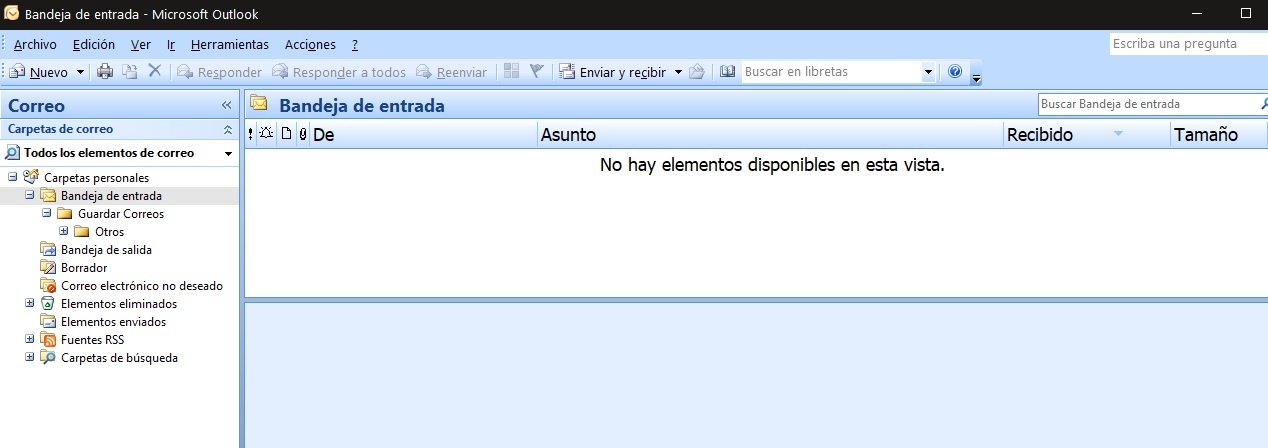Select Carpetas personales in folder tree

click(97, 177)
